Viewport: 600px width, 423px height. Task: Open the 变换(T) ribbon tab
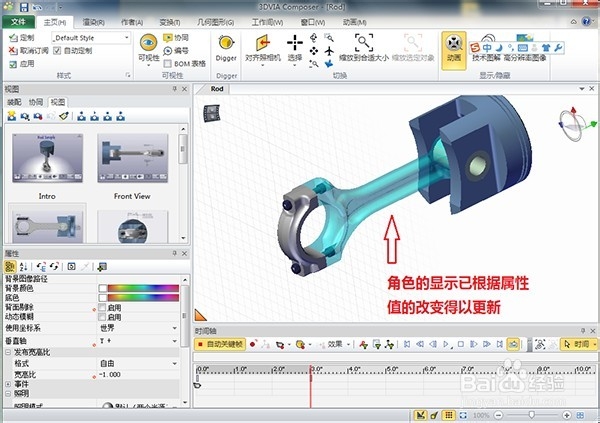point(170,22)
